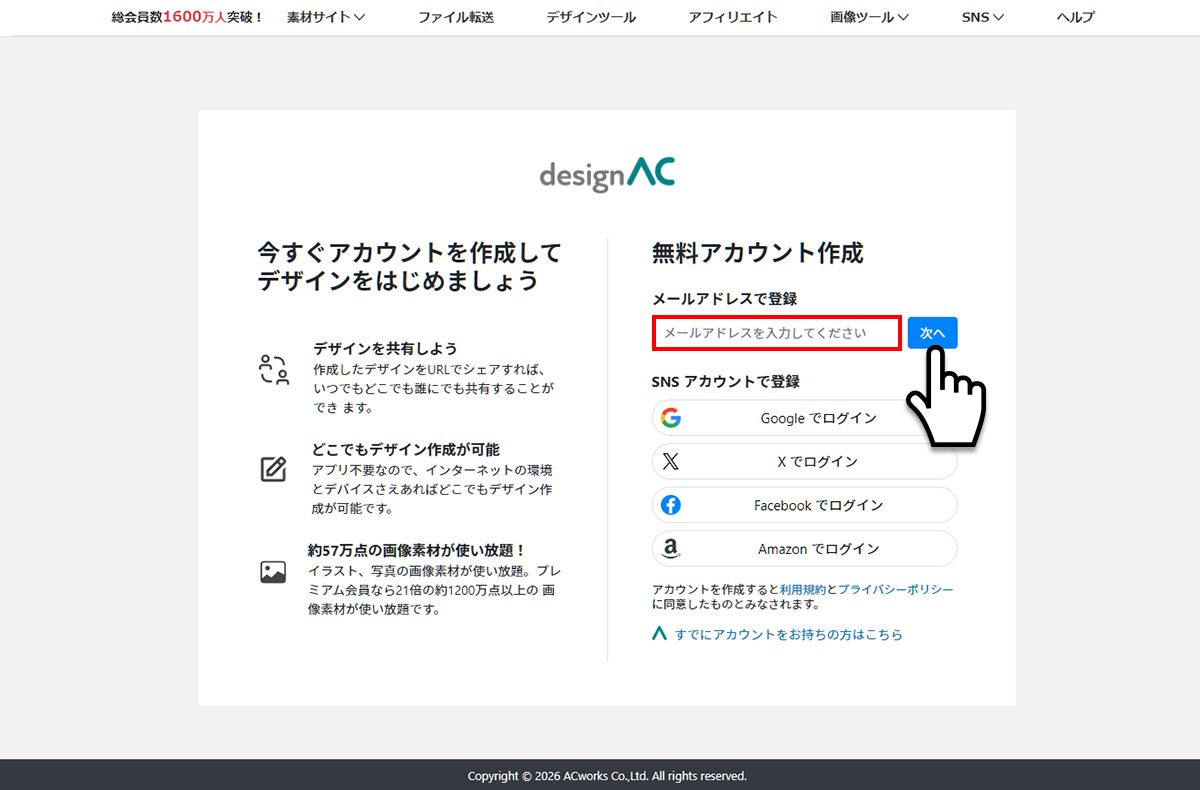This screenshot has height=790, width=1200.
Task: Open the ヘルプ menu item
Action: pos(1075,17)
